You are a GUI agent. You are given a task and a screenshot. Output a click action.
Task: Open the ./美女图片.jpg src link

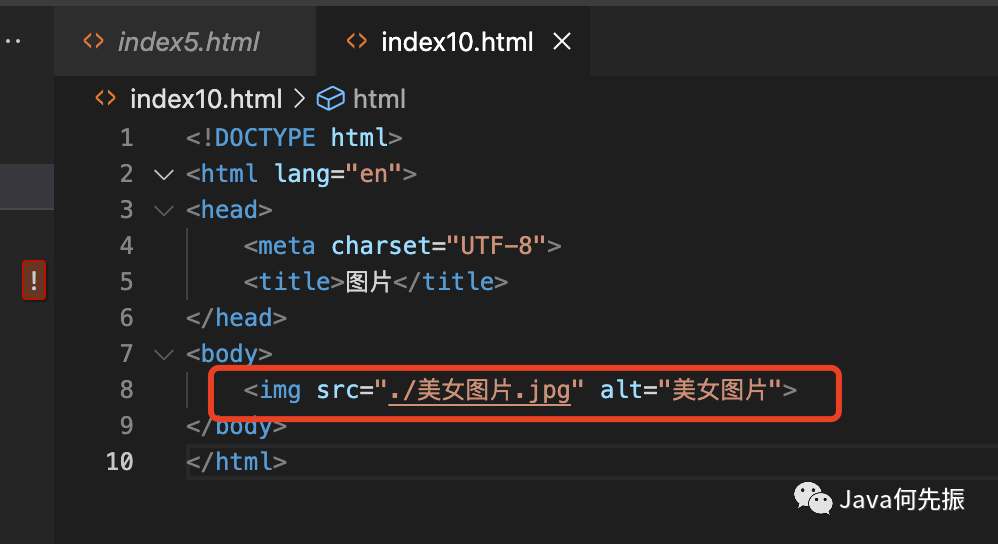479,390
